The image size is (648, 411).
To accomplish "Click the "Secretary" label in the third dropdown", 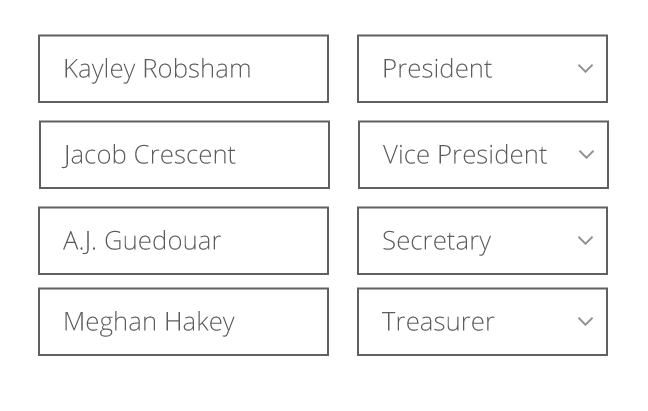I will pos(436,241).
